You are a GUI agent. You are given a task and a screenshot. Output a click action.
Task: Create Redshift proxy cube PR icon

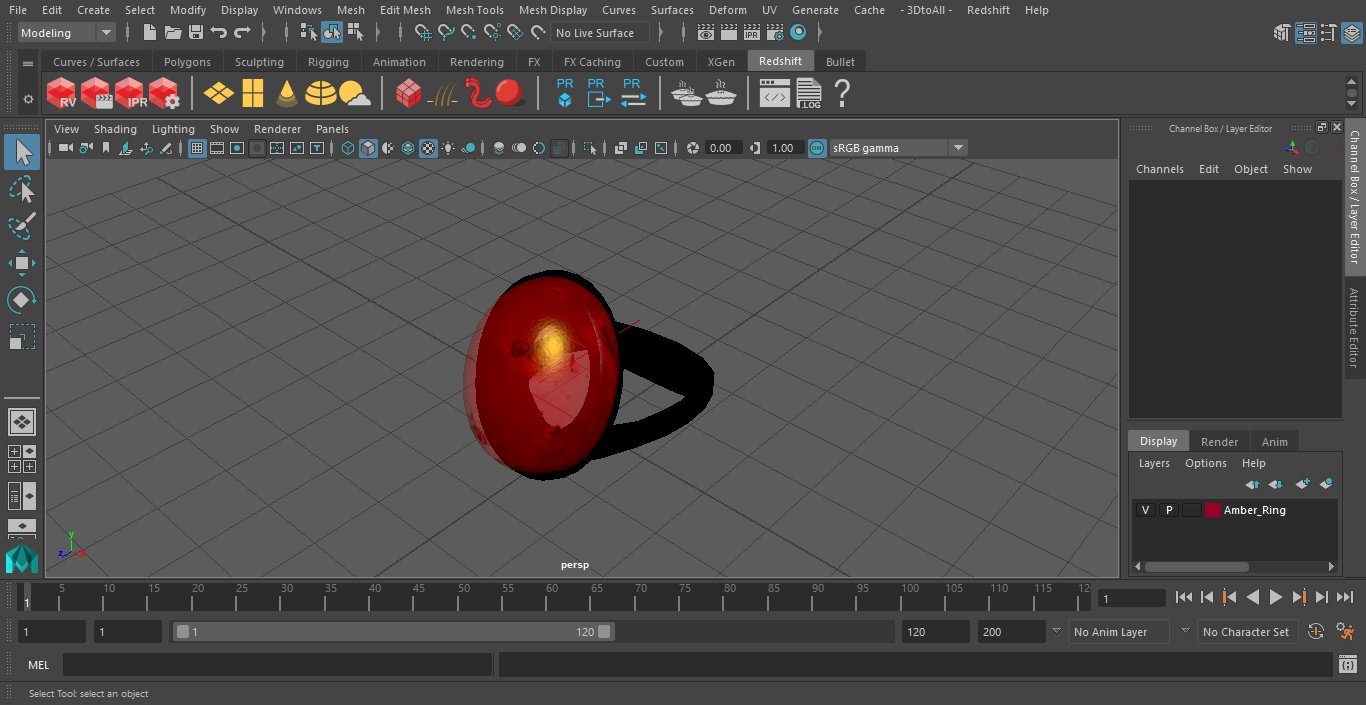tap(565, 92)
